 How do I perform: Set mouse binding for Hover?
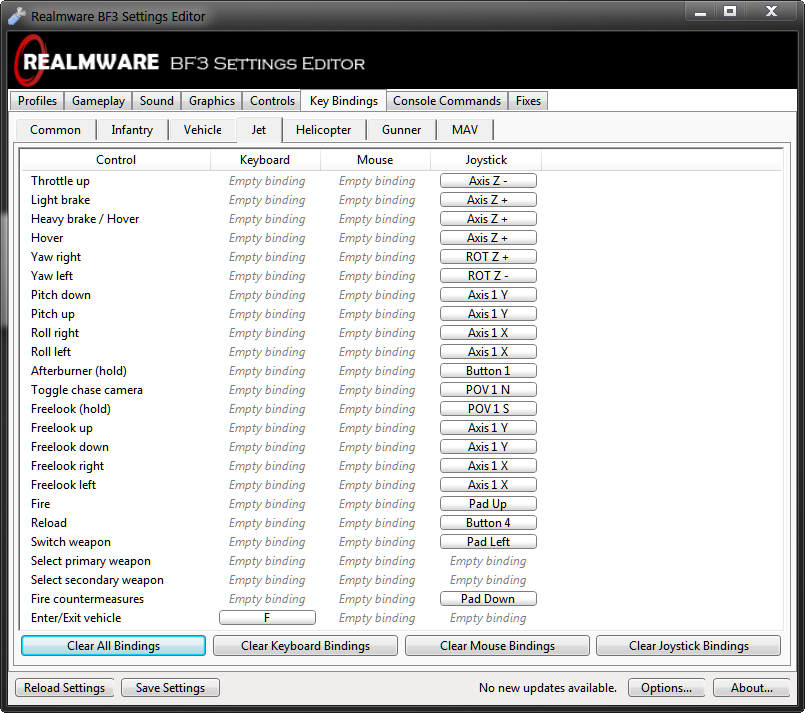(377, 238)
